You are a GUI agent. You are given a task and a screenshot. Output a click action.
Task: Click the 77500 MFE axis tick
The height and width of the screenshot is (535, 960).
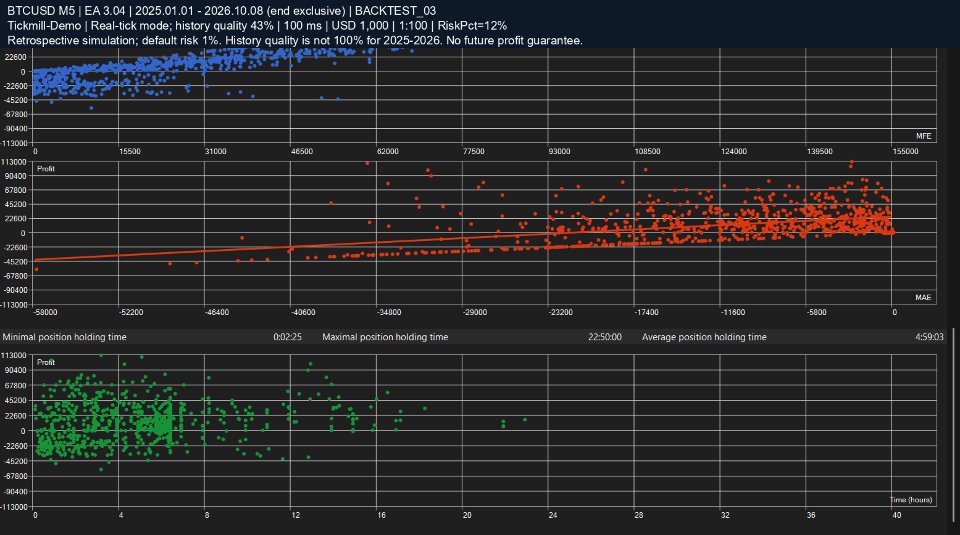[473, 151]
